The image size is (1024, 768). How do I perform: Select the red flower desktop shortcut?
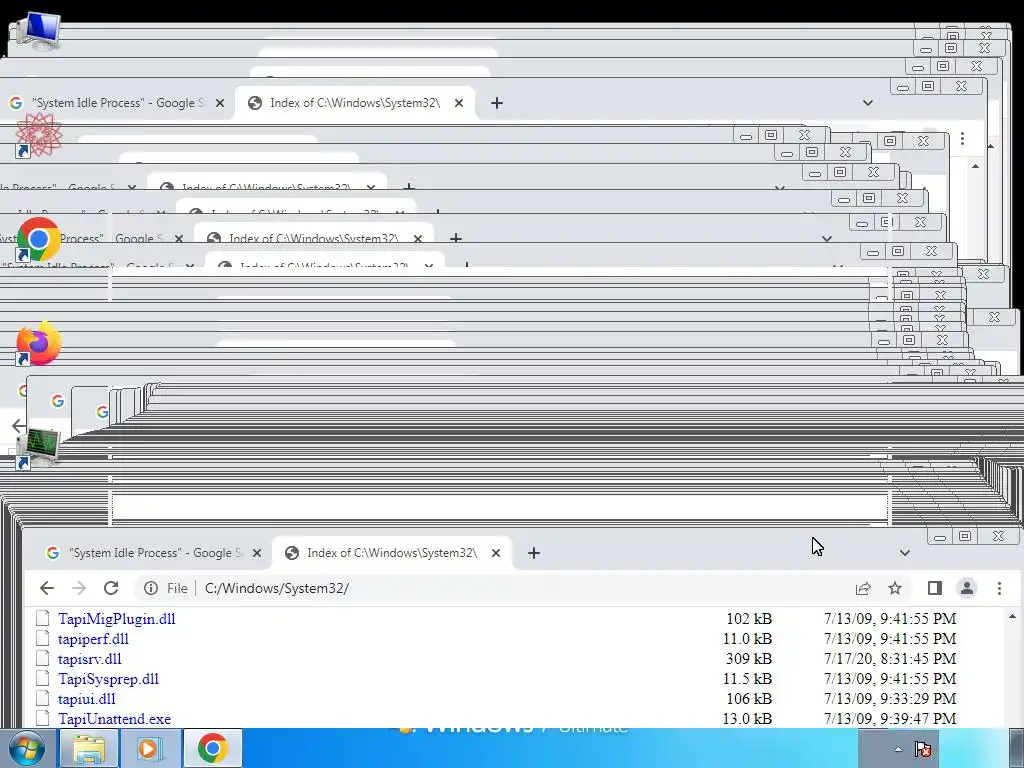(38, 135)
